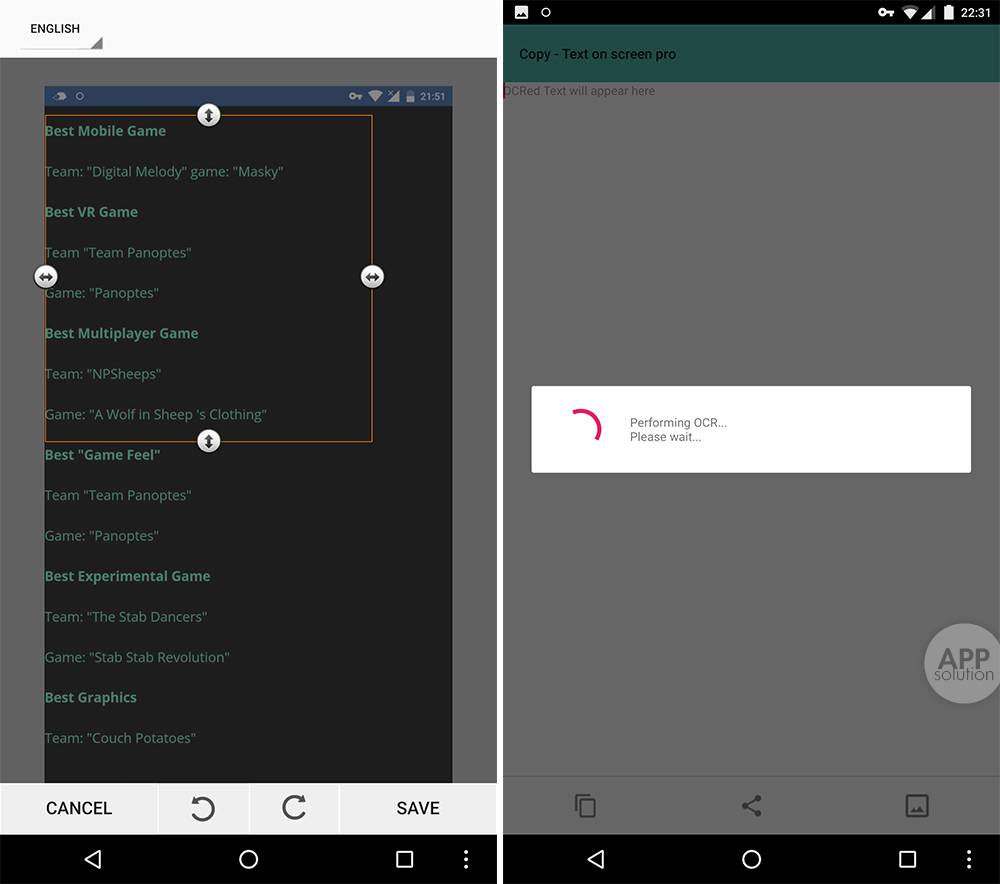
Task: Save the cropped selection
Action: (418, 808)
